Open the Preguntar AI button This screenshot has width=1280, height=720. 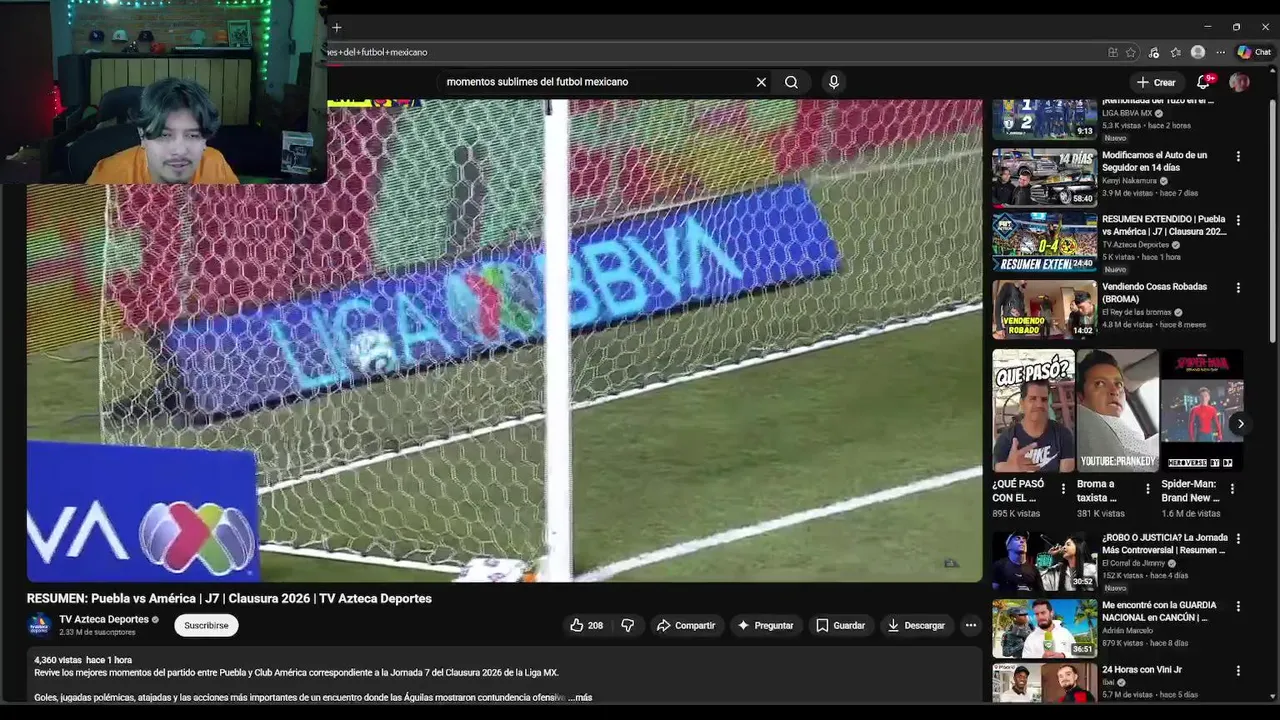766,625
